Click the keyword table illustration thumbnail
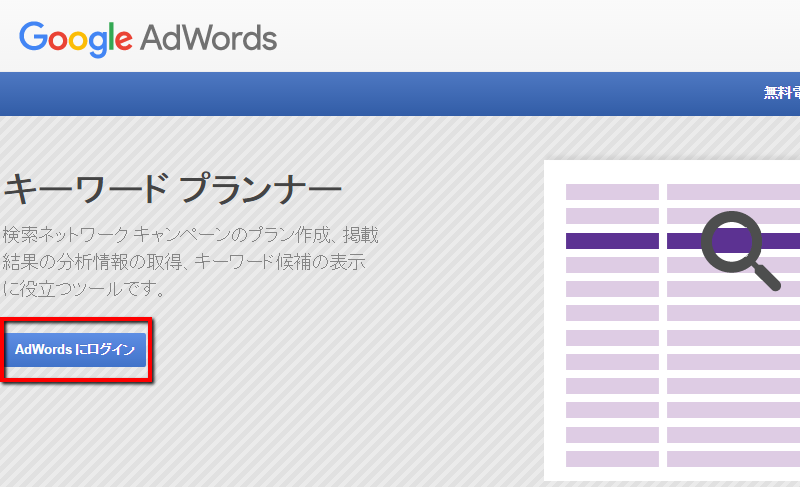Image resolution: width=800 pixels, height=487 pixels. coord(672,320)
